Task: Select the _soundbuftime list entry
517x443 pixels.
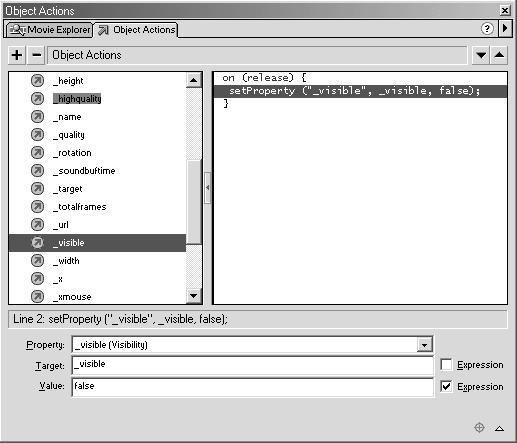Action: [84, 171]
